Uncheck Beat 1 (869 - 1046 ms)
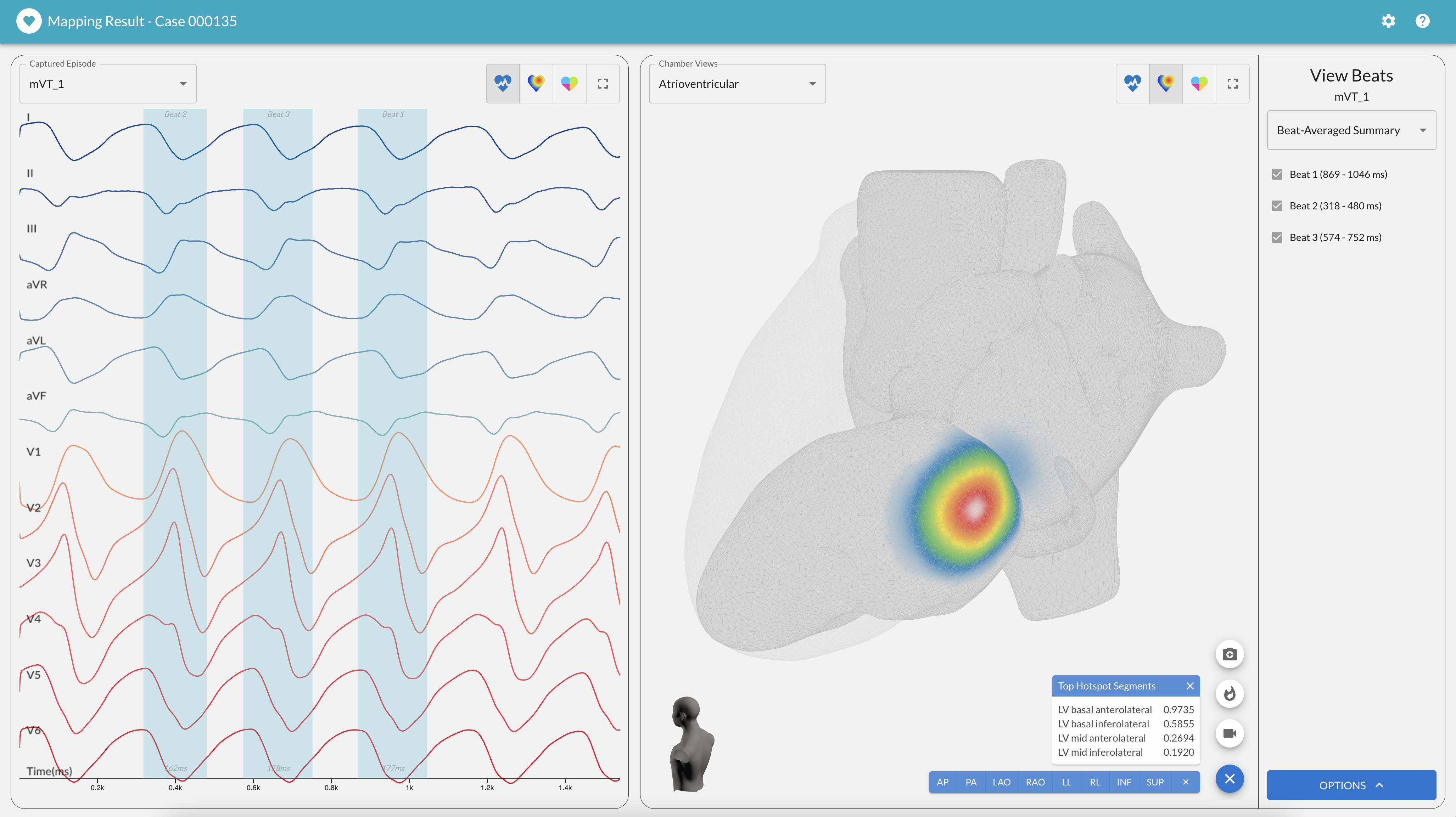 pos(1277,175)
